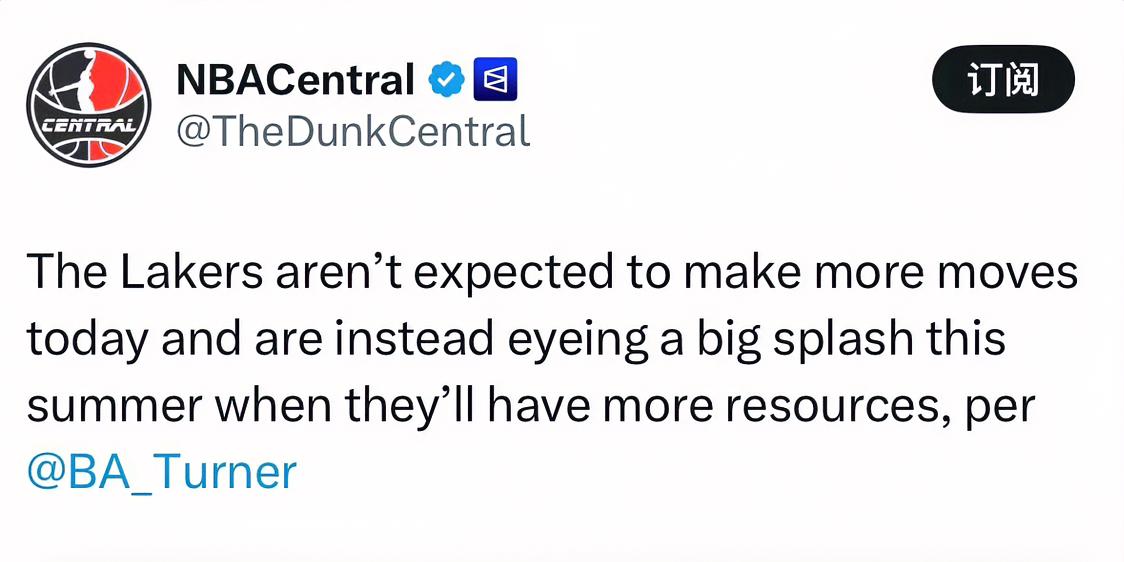Screen dimensions: 1124x562
Task: Click the CENTRAL banner text in logo
Action: coord(88,127)
